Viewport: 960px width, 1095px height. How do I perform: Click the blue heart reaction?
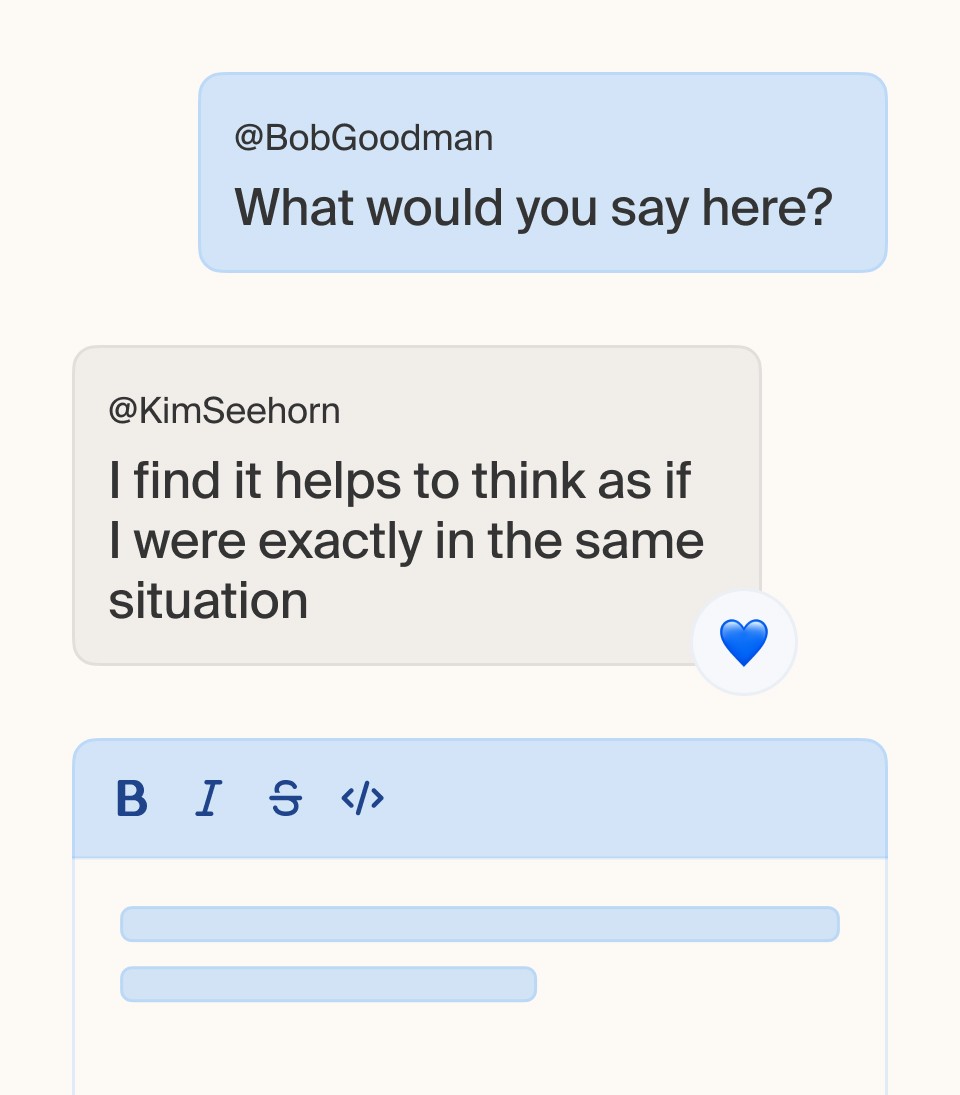pyautogui.click(x=744, y=642)
